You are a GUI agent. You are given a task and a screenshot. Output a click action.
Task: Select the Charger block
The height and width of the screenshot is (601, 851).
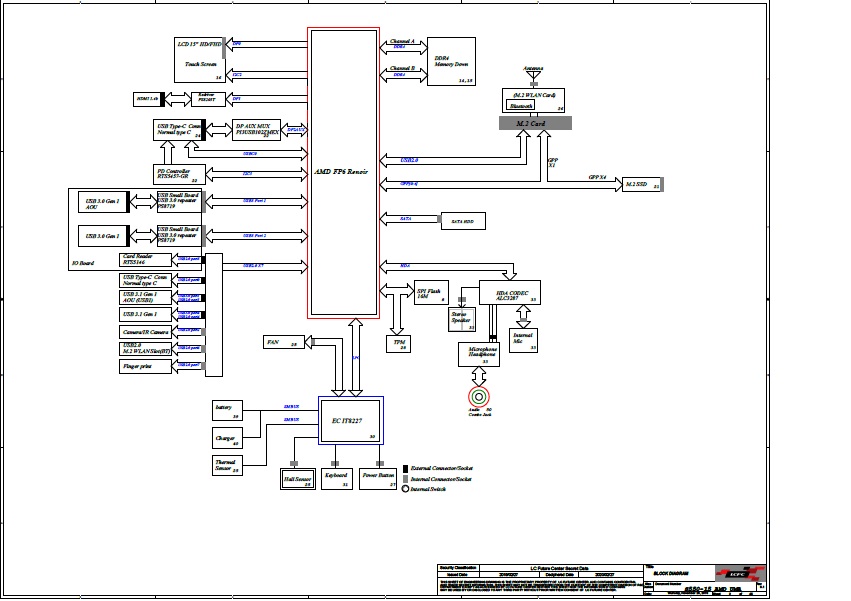(x=227, y=438)
